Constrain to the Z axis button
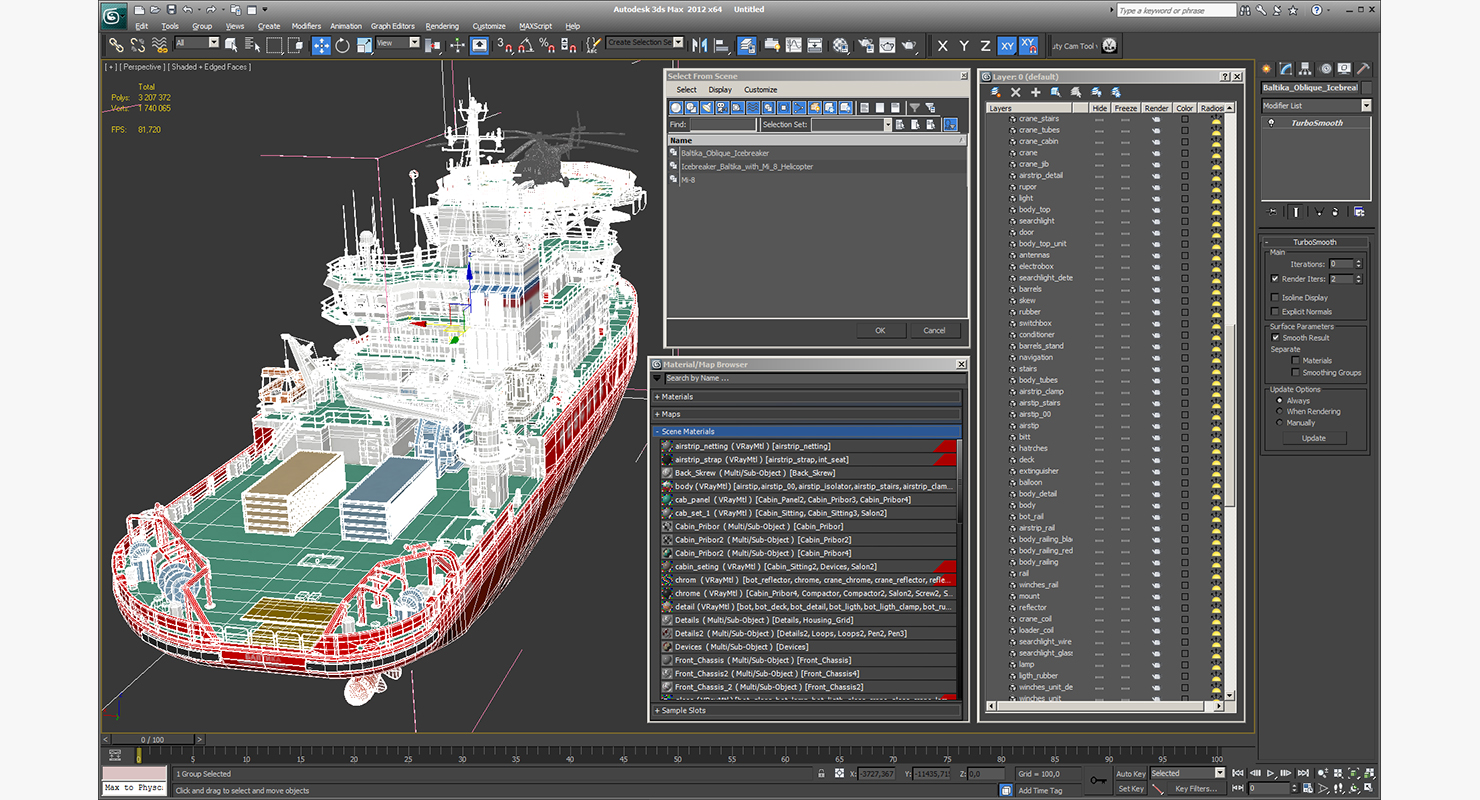The width and height of the screenshot is (1480, 800). (x=985, y=46)
